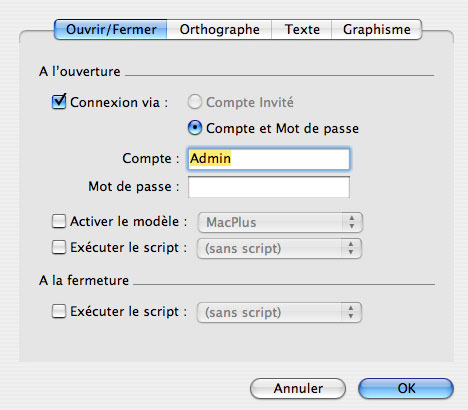Focus the Mot de passe input field

(269, 187)
